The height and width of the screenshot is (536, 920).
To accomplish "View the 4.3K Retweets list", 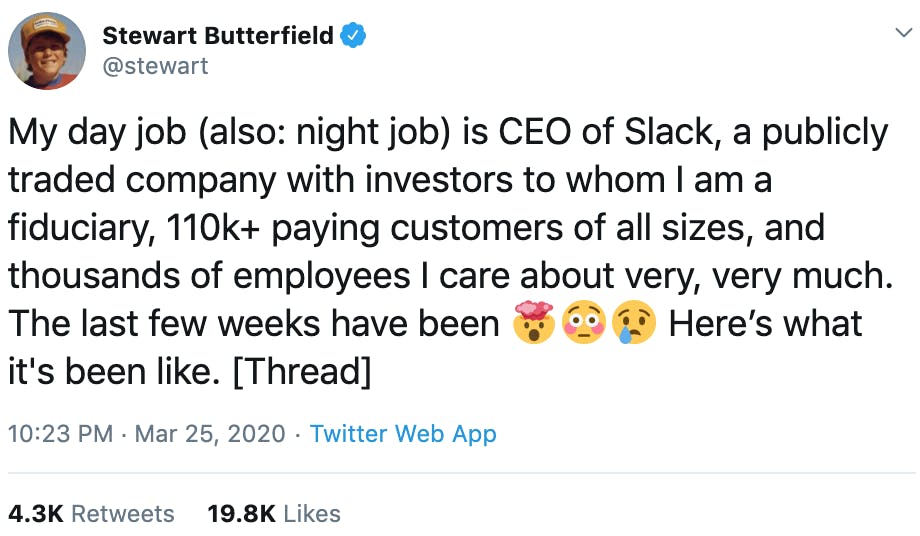I will [x=91, y=513].
